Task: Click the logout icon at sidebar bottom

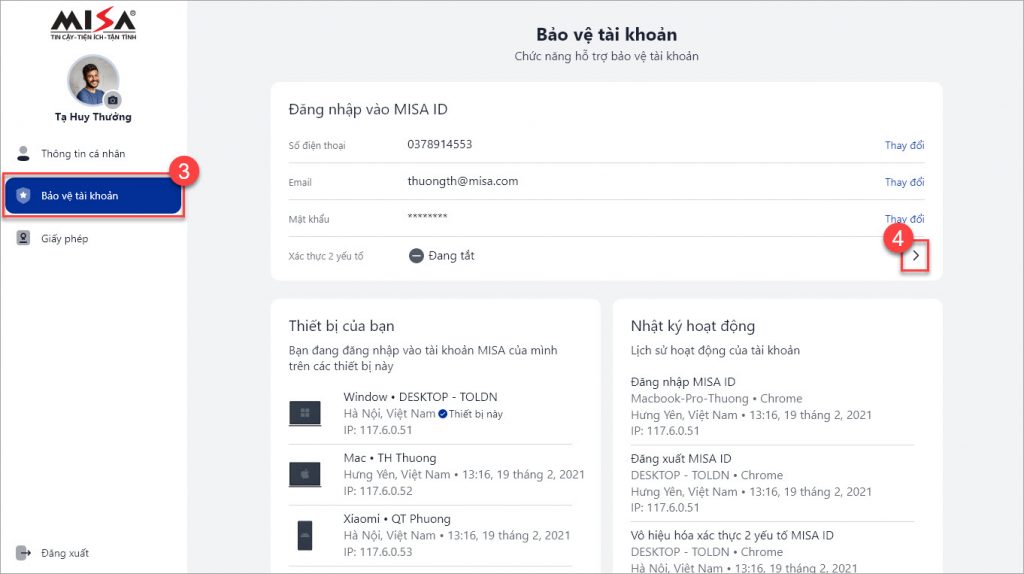Action: click(x=24, y=553)
